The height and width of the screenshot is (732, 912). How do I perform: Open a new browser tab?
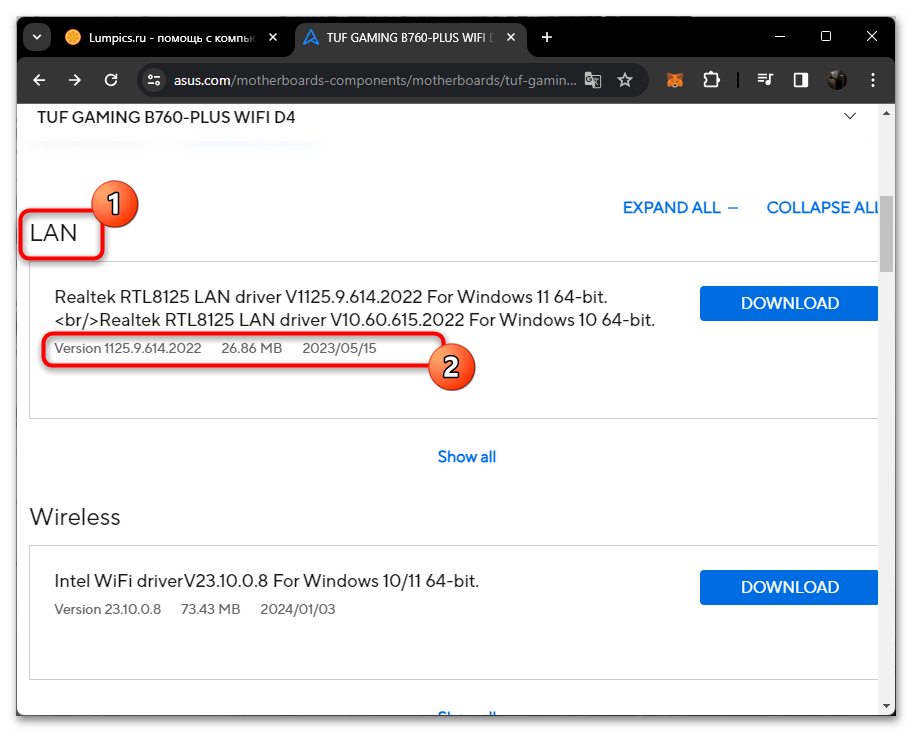pos(547,37)
